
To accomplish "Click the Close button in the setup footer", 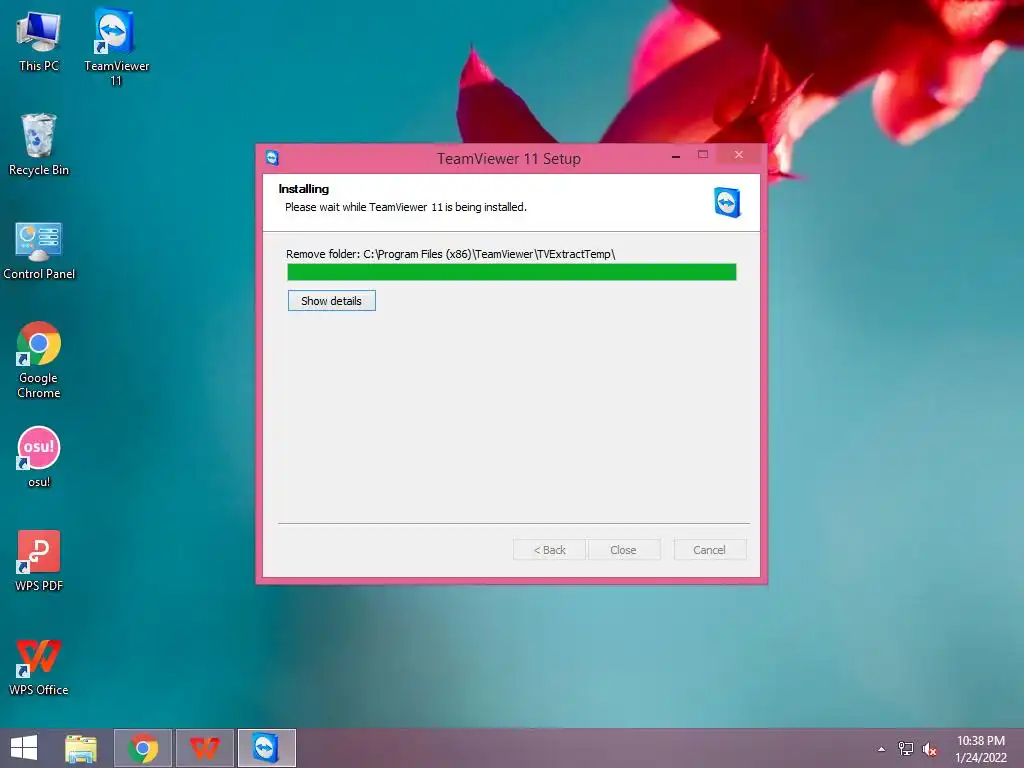I will pyautogui.click(x=624, y=550).
